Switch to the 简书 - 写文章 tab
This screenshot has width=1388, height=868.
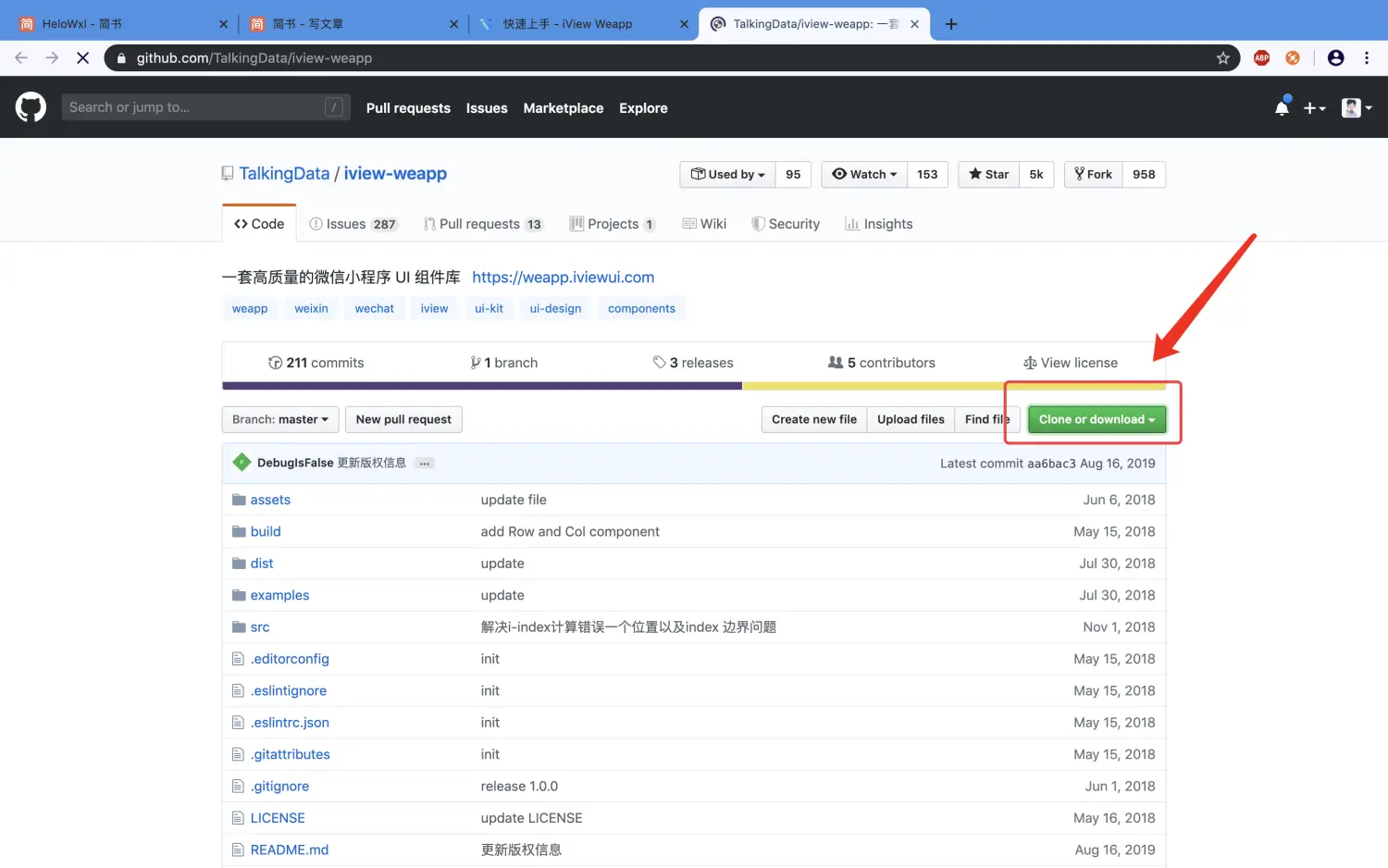point(354,24)
